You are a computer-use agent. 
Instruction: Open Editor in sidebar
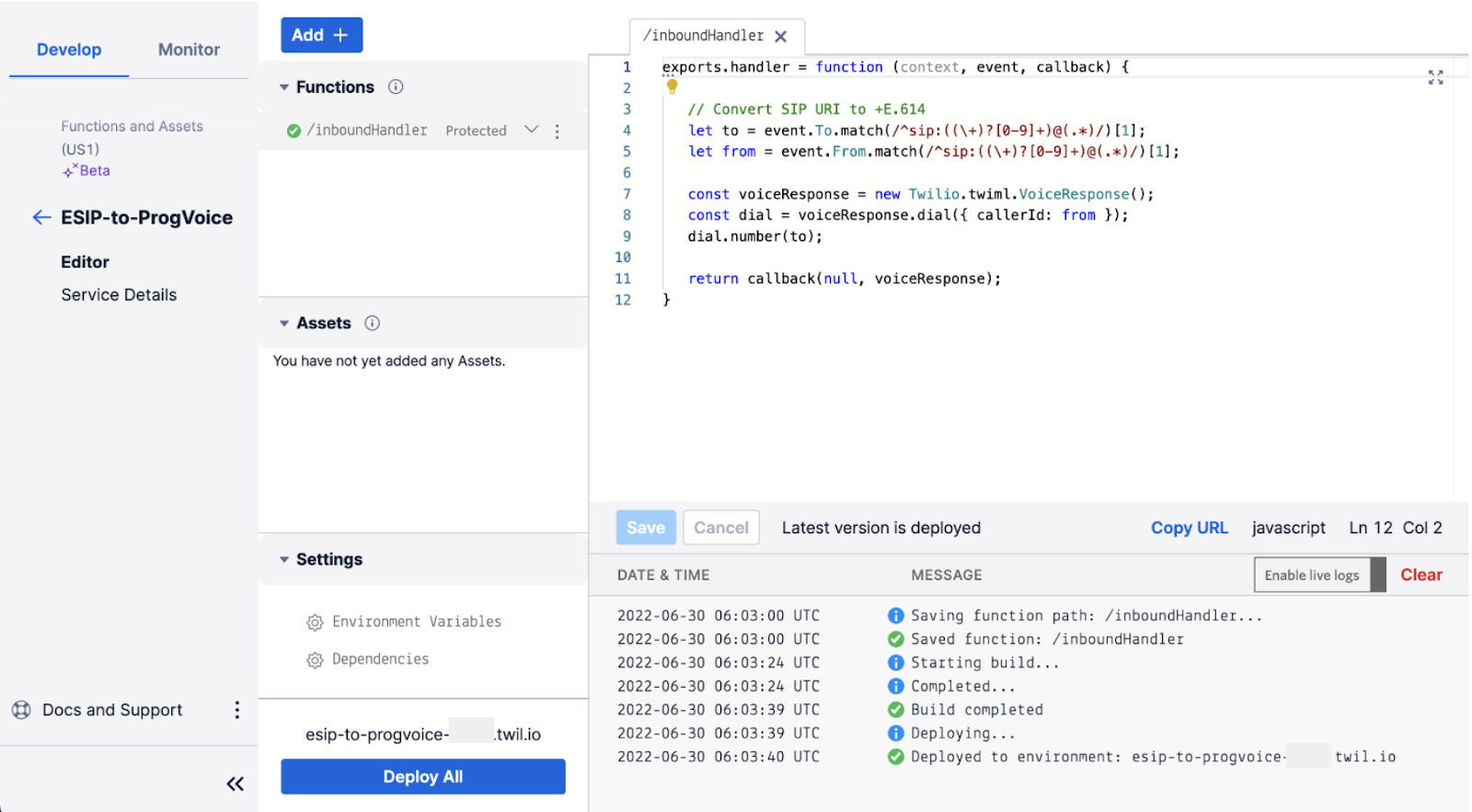tap(85, 262)
